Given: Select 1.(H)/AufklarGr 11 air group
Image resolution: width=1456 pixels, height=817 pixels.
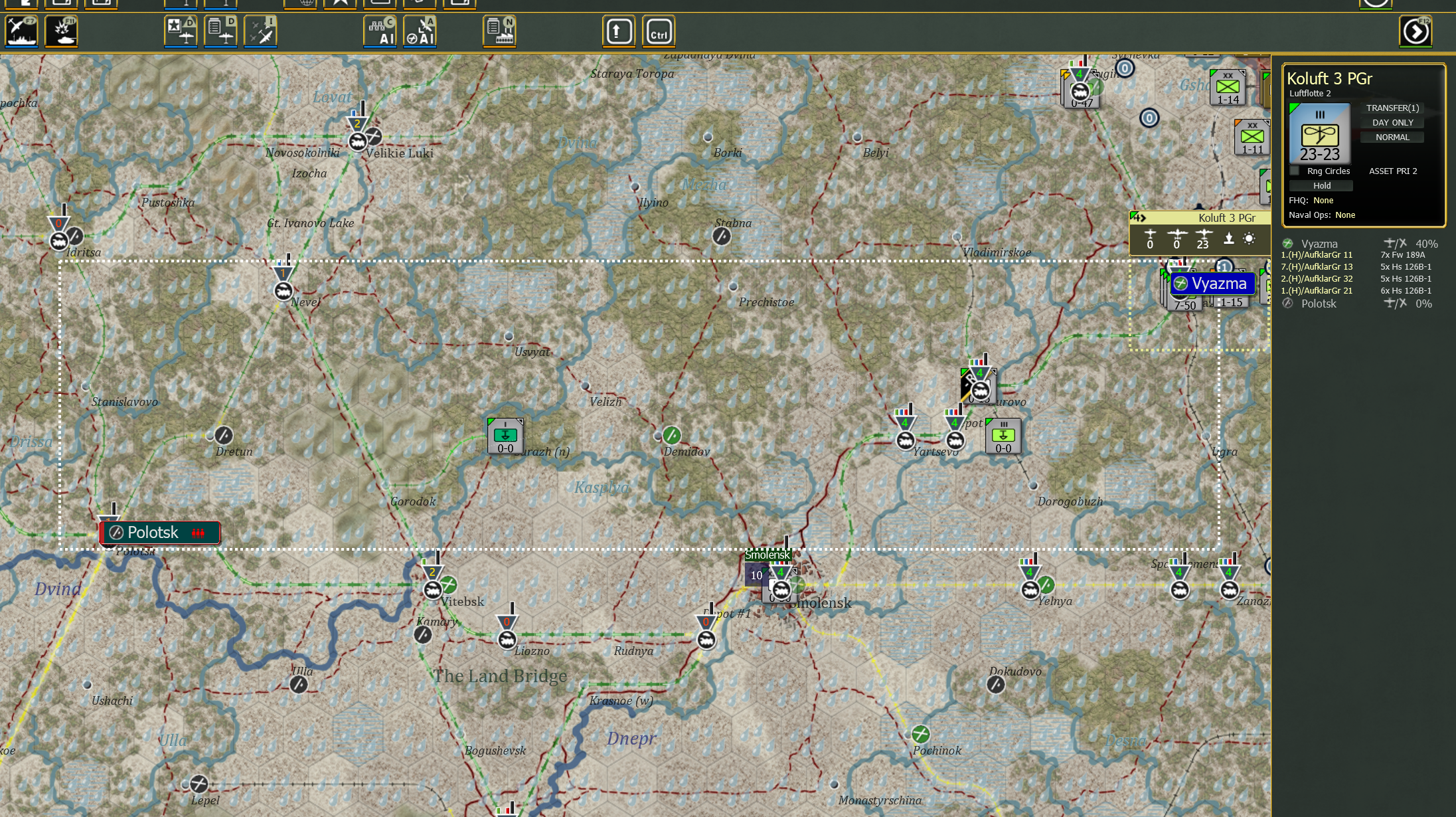Looking at the screenshot, I should click(x=1317, y=254).
